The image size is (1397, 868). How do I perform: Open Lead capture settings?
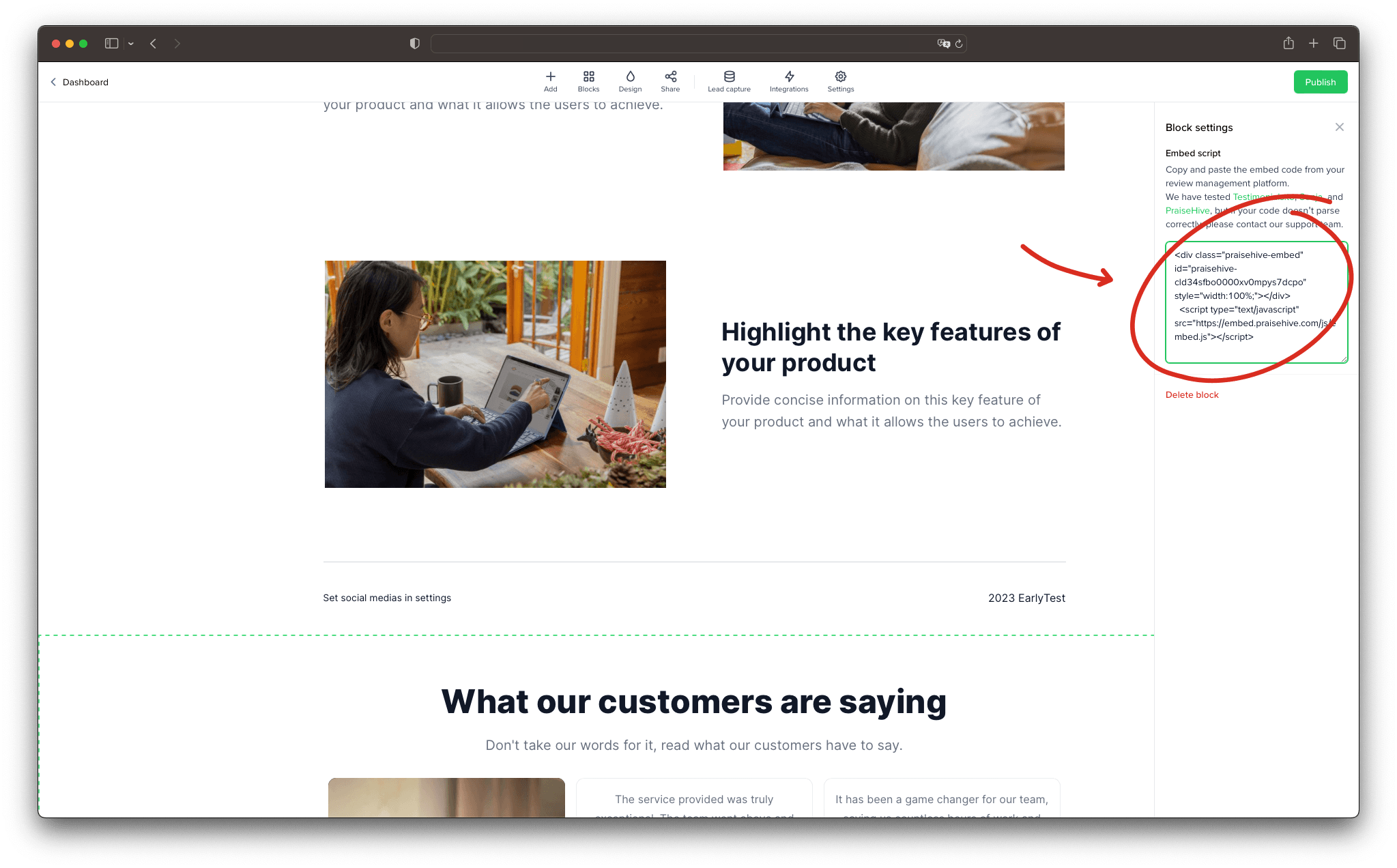(x=729, y=81)
